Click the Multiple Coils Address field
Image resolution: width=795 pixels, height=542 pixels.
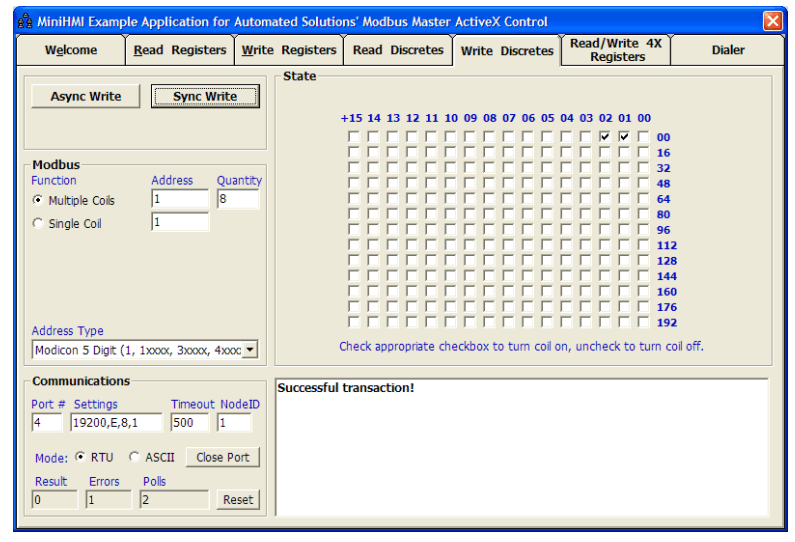point(180,199)
